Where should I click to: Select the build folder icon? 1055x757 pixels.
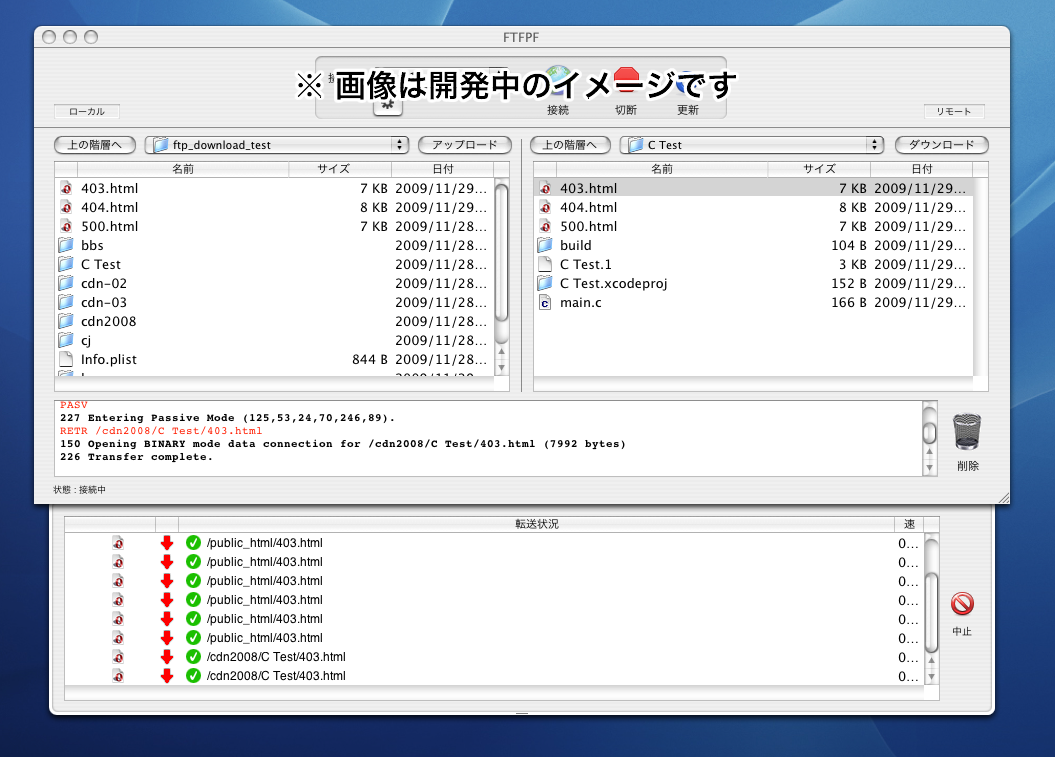tap(545, 245)
